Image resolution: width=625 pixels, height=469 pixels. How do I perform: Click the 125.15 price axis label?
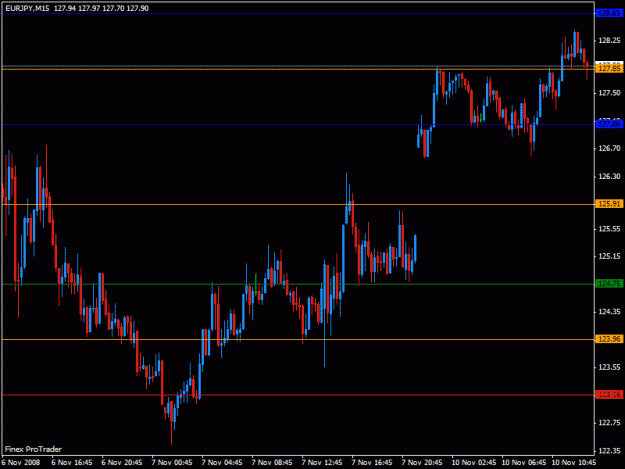pos(609,256)
